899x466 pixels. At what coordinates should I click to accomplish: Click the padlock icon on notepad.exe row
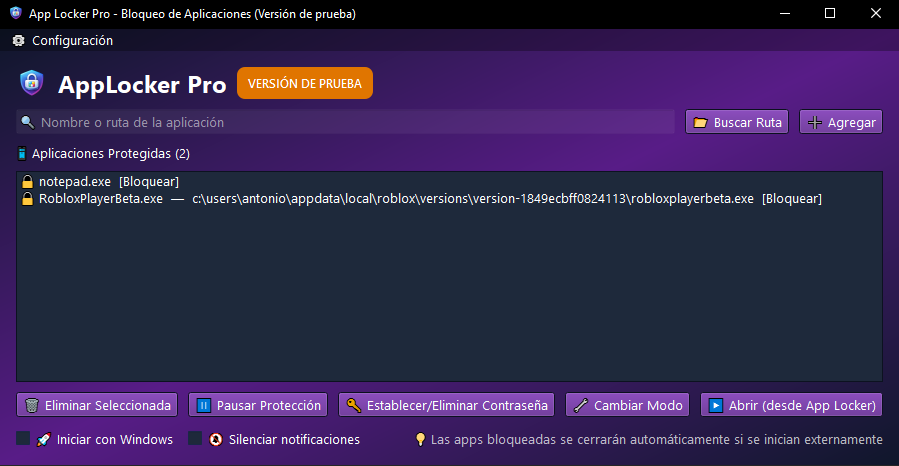[27, 182]
